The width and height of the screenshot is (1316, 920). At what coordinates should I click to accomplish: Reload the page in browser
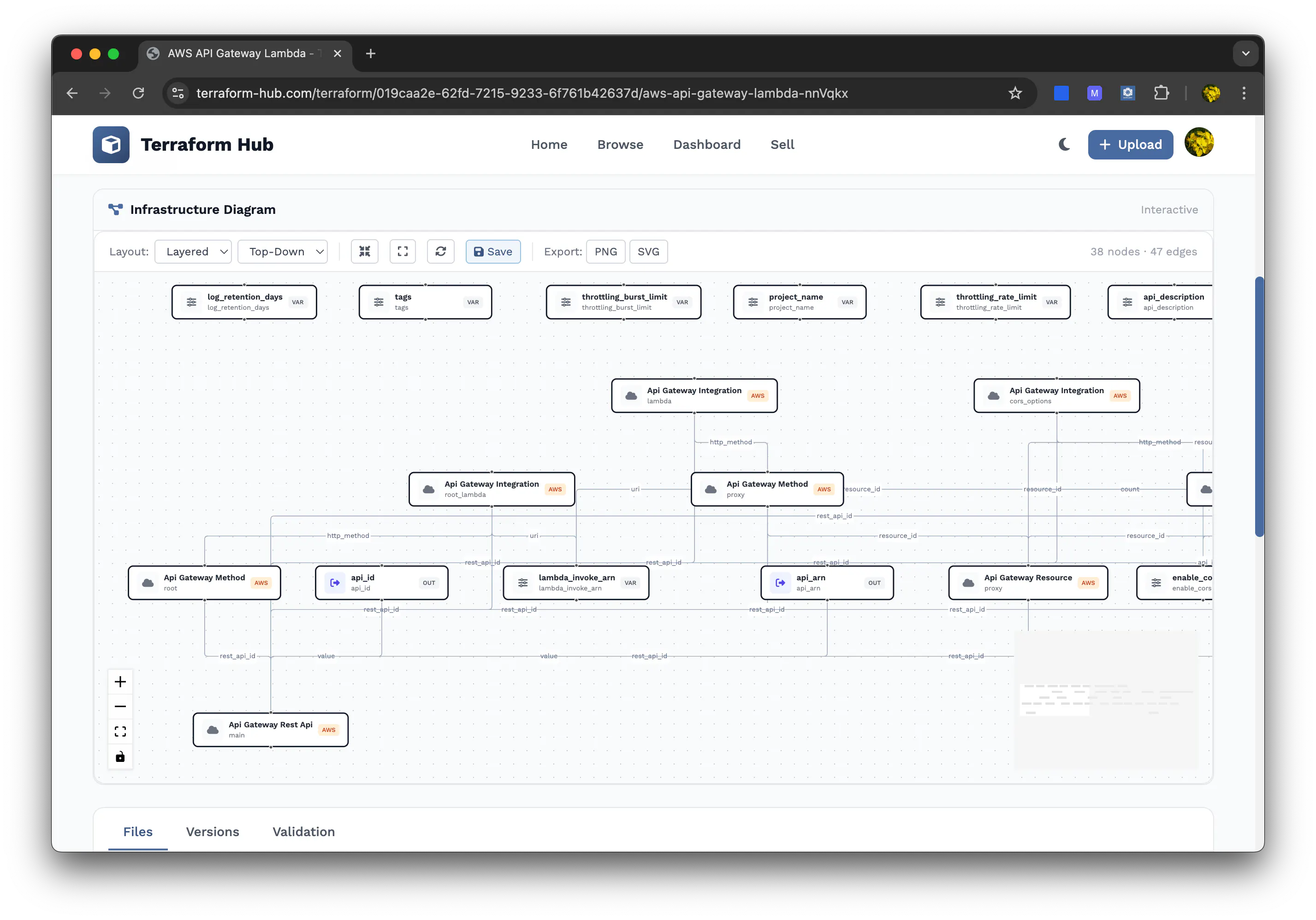click(138, 93)
